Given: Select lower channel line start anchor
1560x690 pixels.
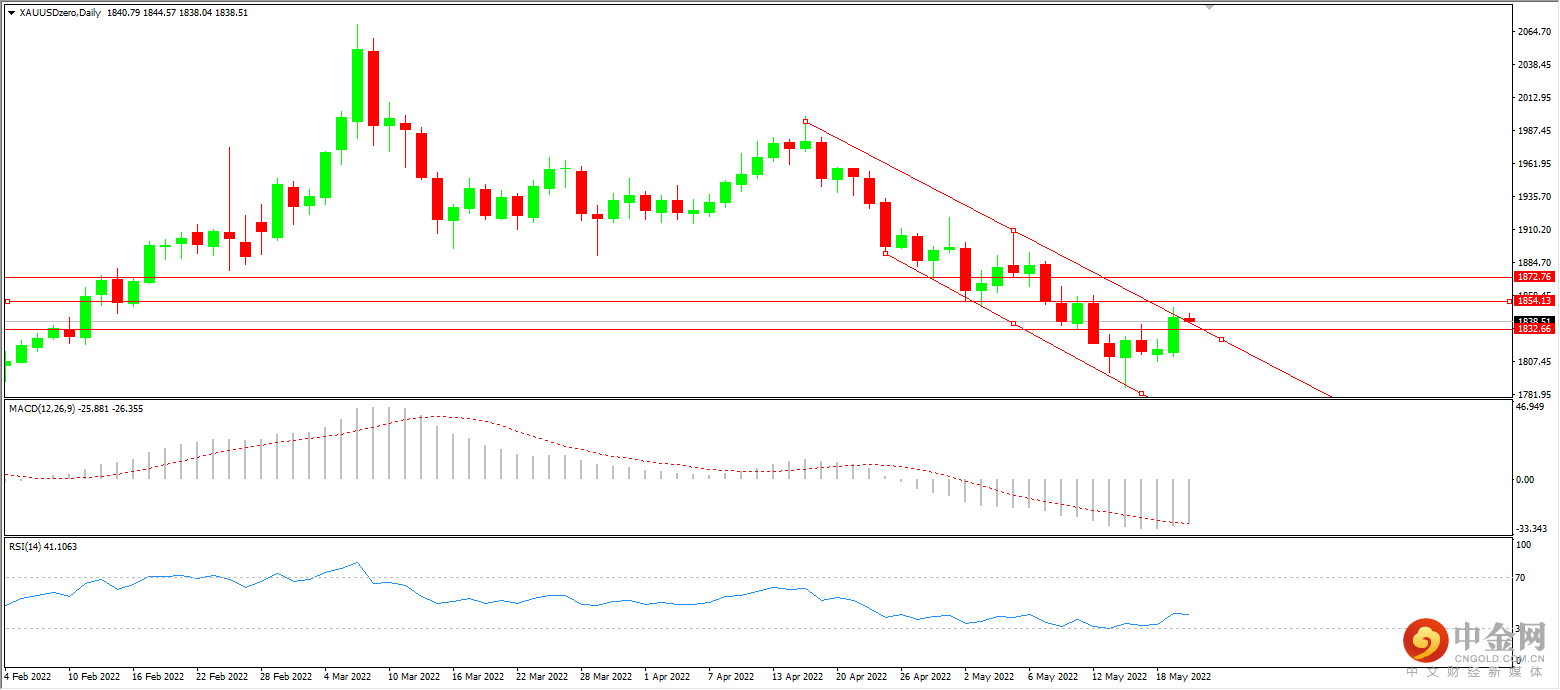Looking at the screenshot, I should point(885,254).
